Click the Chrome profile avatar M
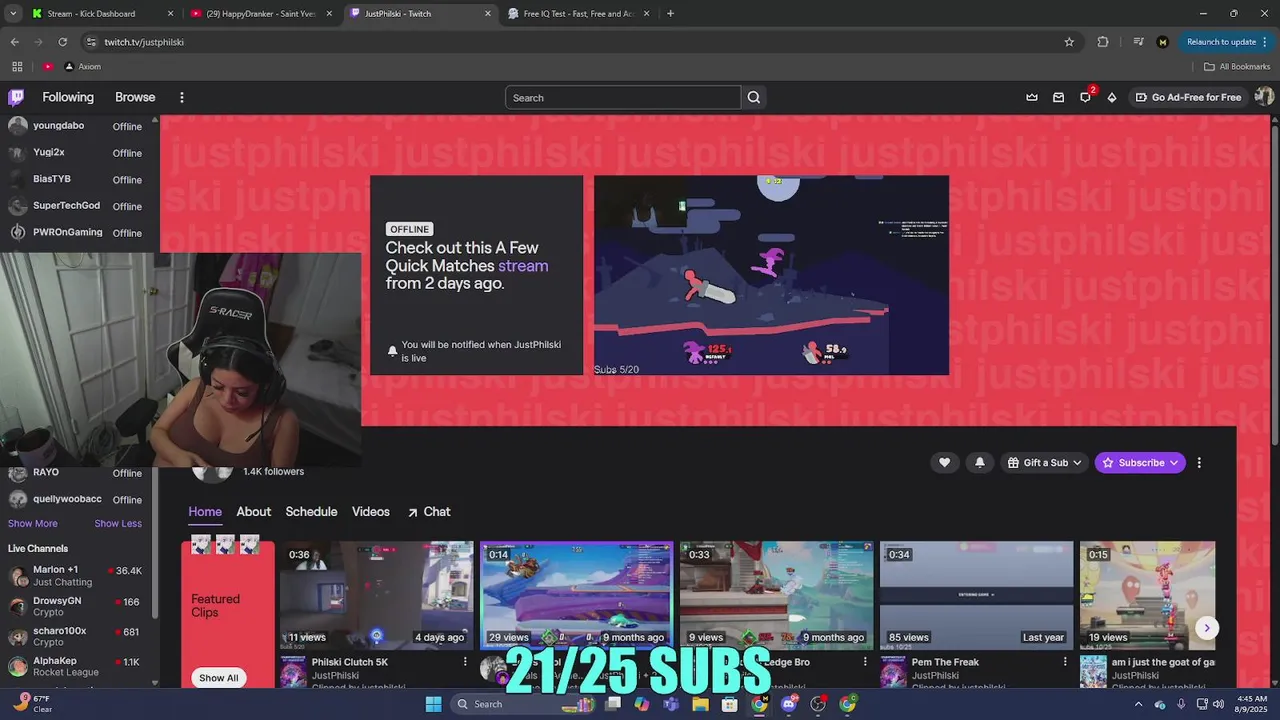This screenshot has width=1280, height=720. (1162, 42)
